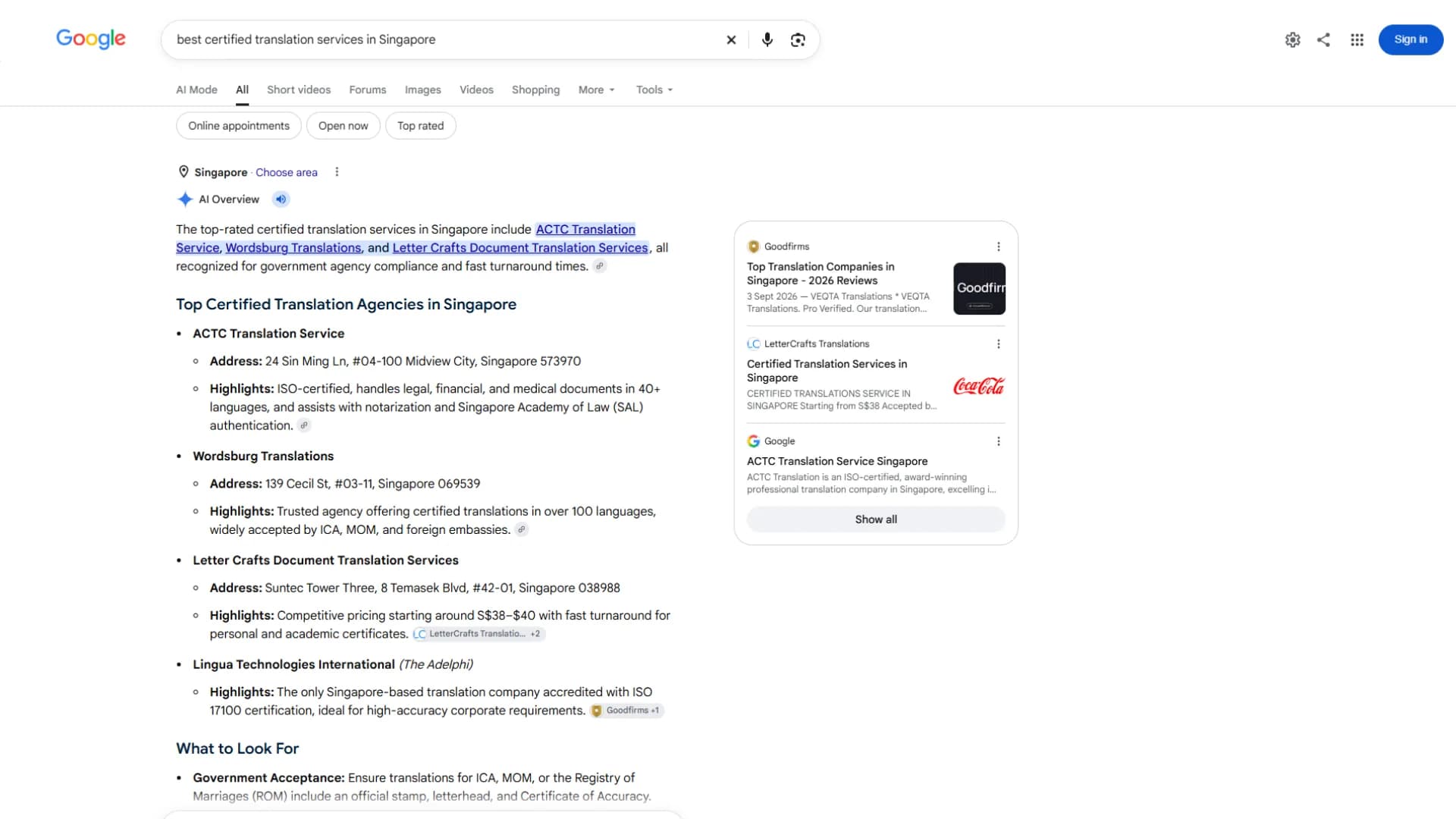1456x819 pixels.
Task: Open the Forums tab
Action: pos(367,89)
